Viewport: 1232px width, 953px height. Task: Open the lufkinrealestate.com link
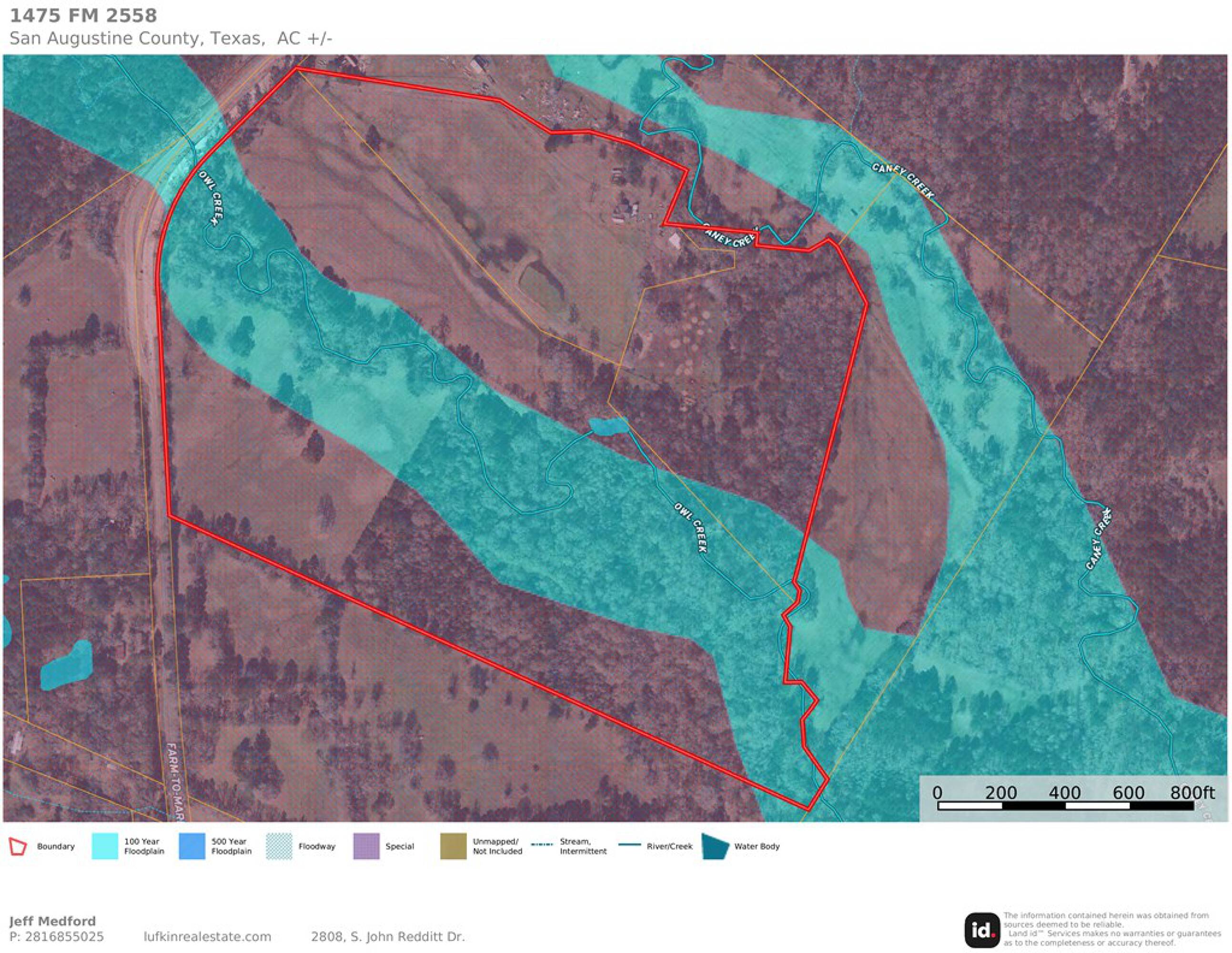(207, 937)
